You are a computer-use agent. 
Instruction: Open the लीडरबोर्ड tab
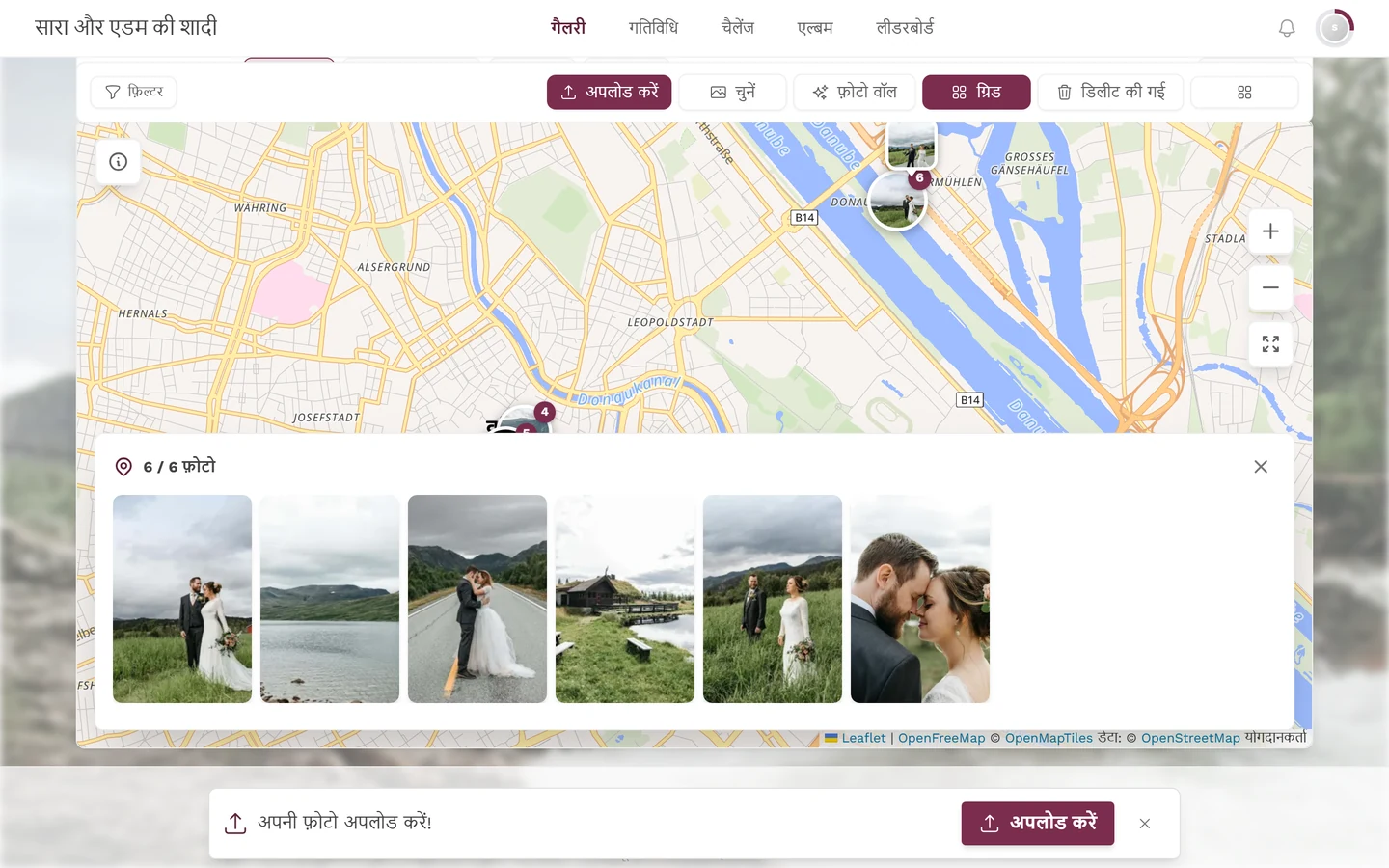[x=905, y=28]
